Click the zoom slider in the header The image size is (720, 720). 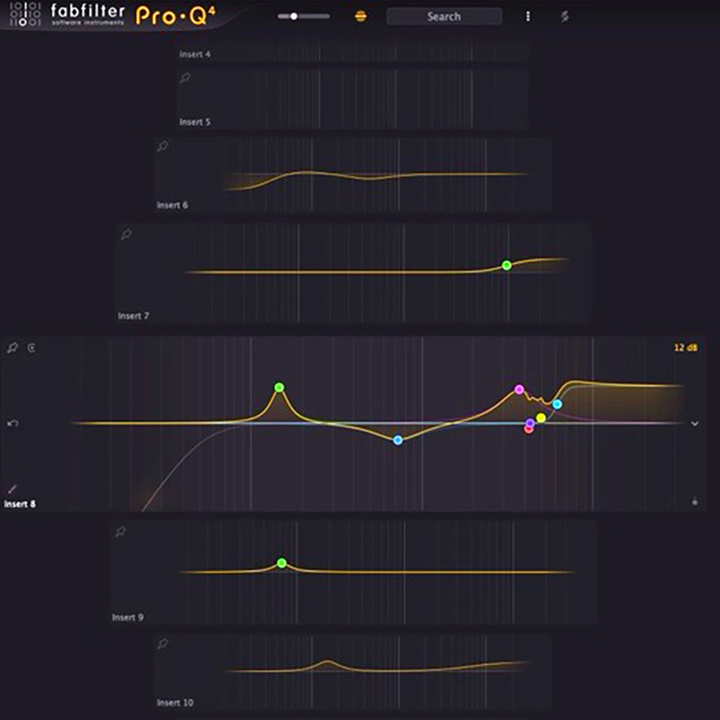tap(303, 16)
